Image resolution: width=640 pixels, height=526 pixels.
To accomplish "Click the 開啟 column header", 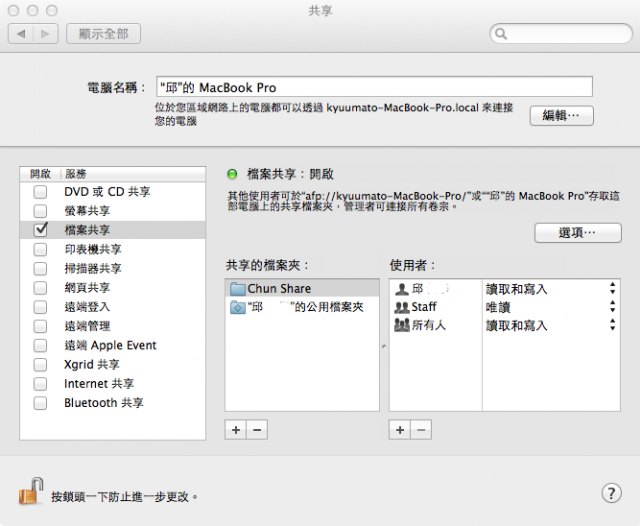I will click(40, 174).
